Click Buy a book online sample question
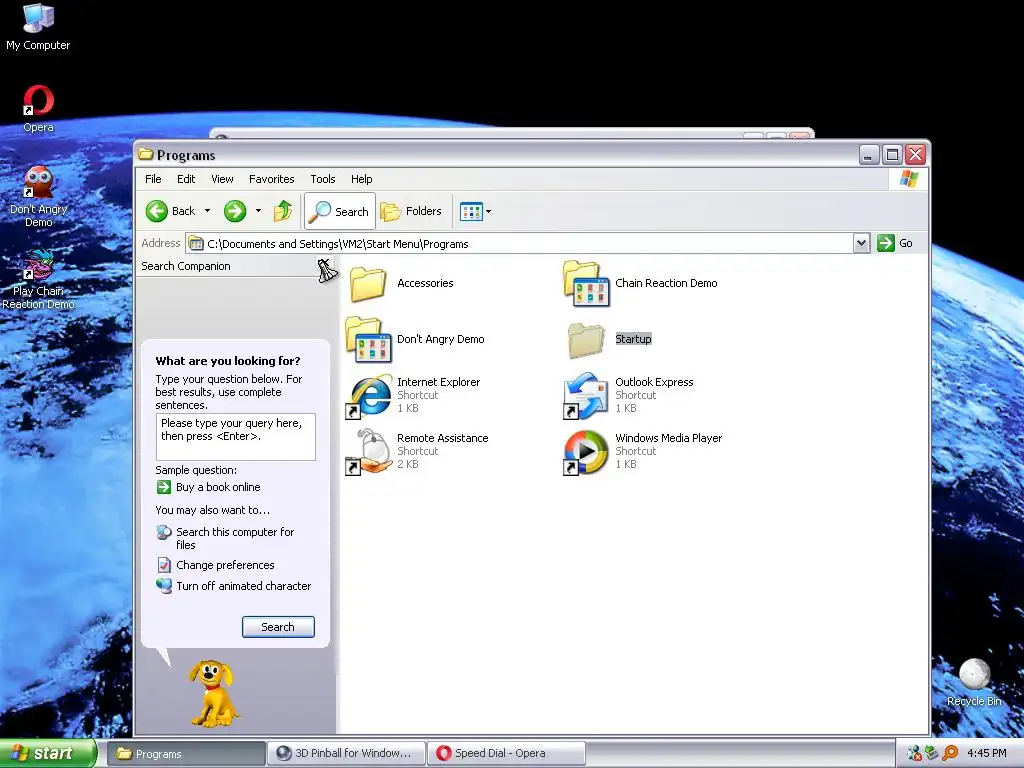 pyautogui.click(x=209, y=487)
